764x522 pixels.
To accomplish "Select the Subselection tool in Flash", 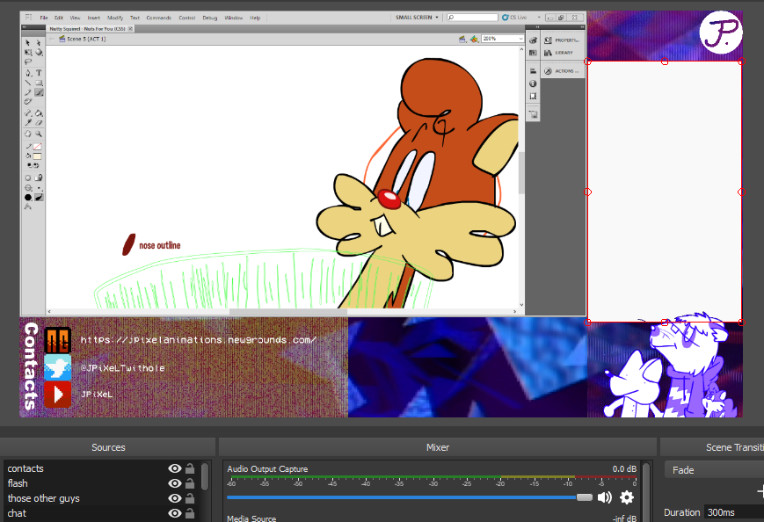I will click(x=39, y=43).
